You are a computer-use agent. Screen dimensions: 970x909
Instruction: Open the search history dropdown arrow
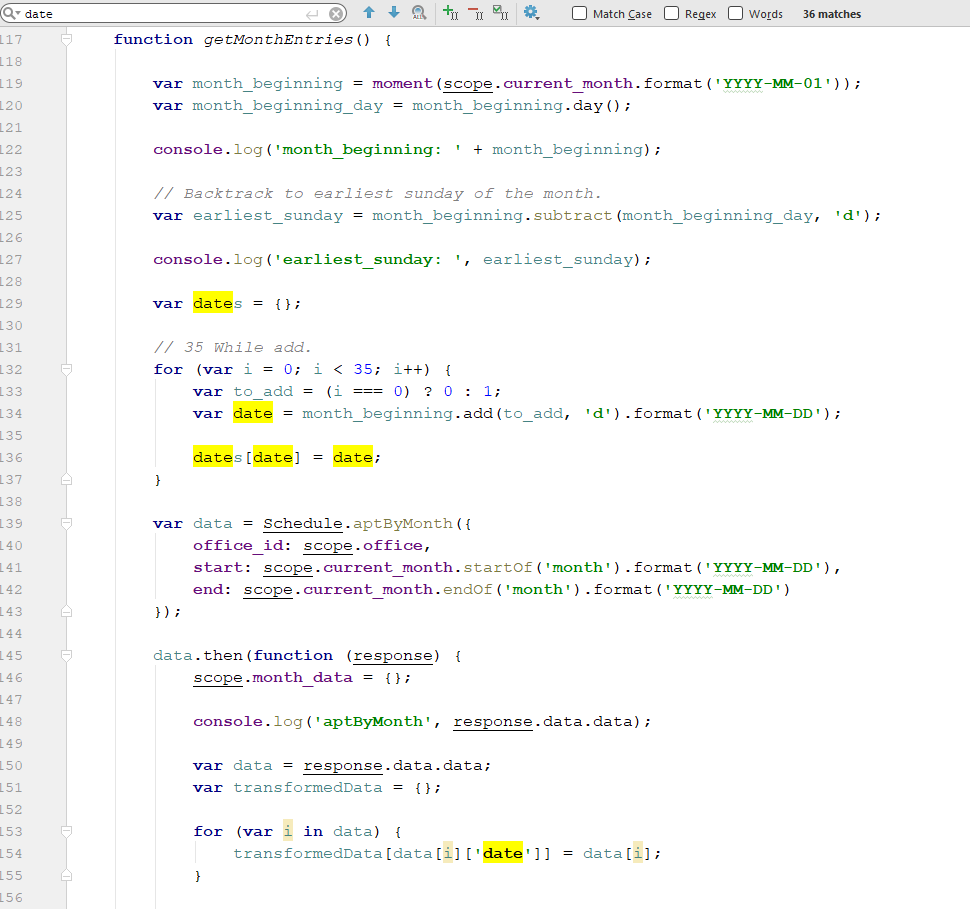[x=17, y=13]
